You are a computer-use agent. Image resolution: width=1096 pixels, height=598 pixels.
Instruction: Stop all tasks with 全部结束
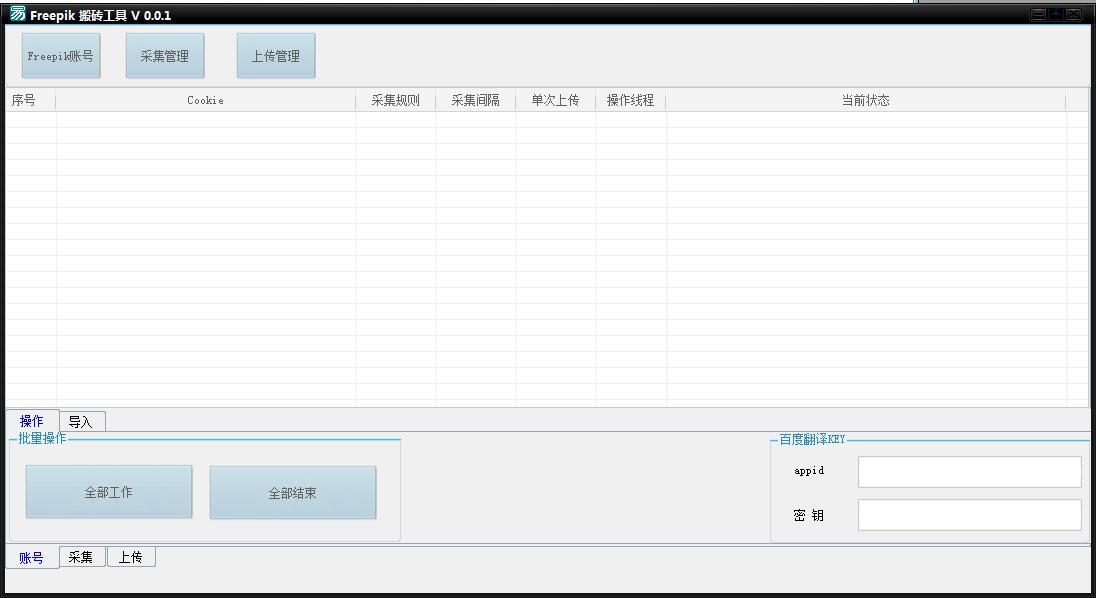coord(293,493)
